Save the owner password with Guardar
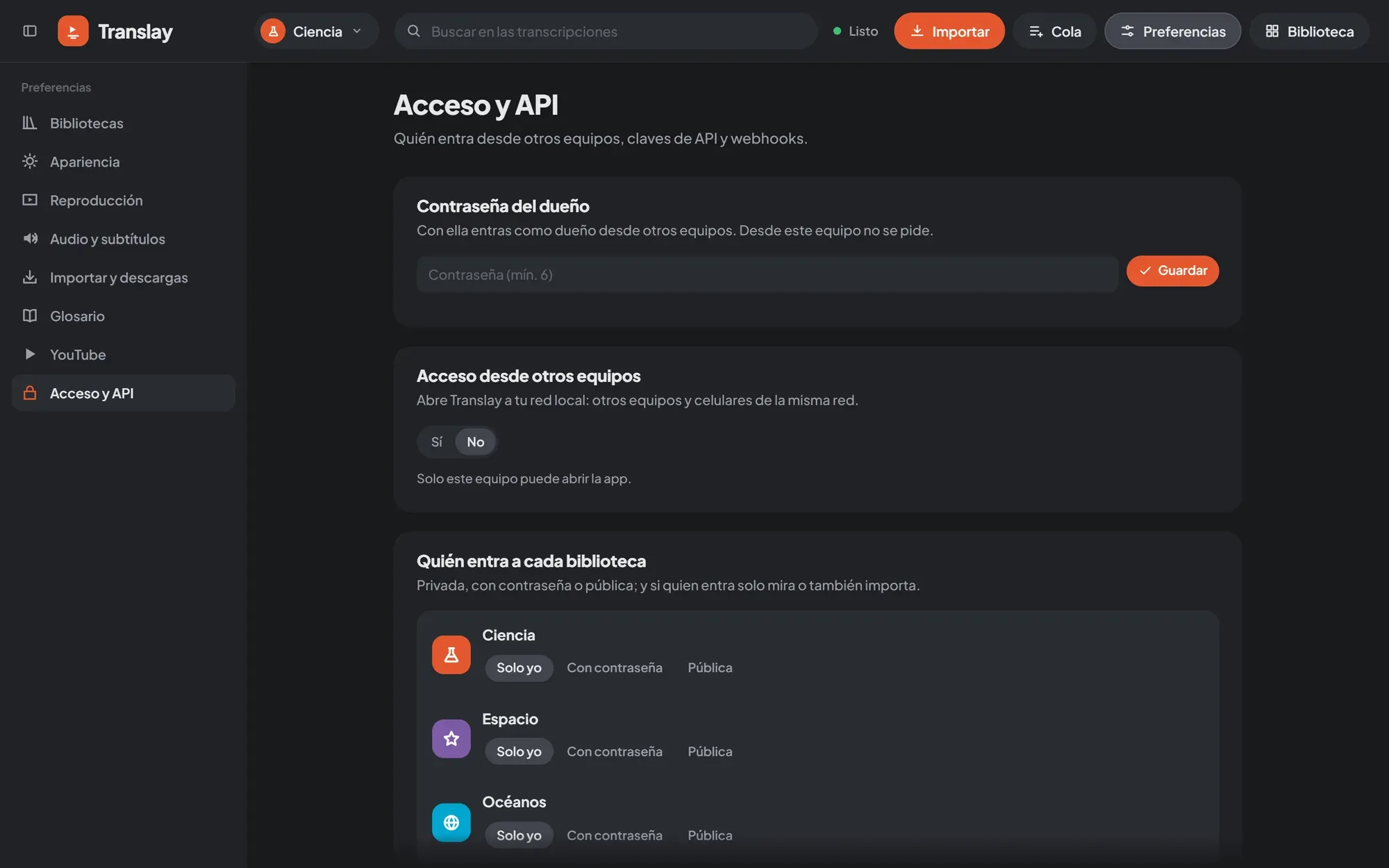 (1172, 271)
